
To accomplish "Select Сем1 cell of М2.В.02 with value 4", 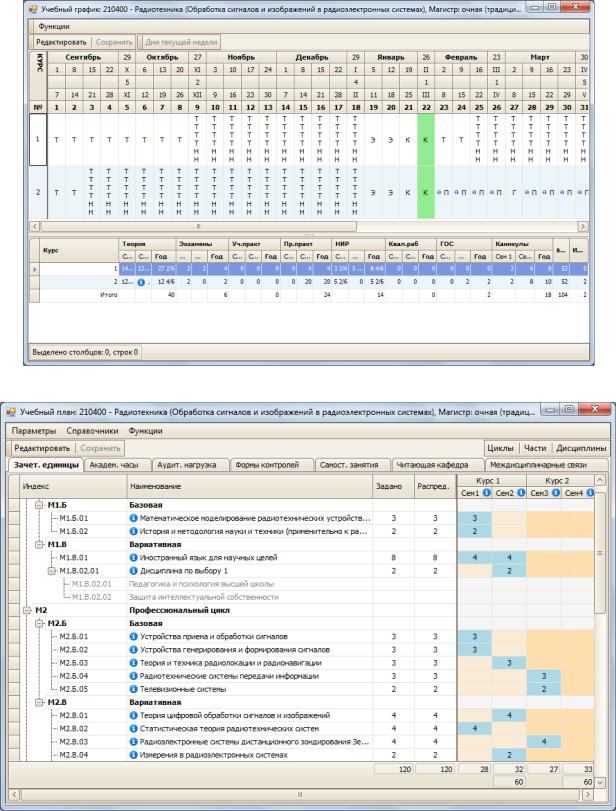I will (x=475, y=728).
